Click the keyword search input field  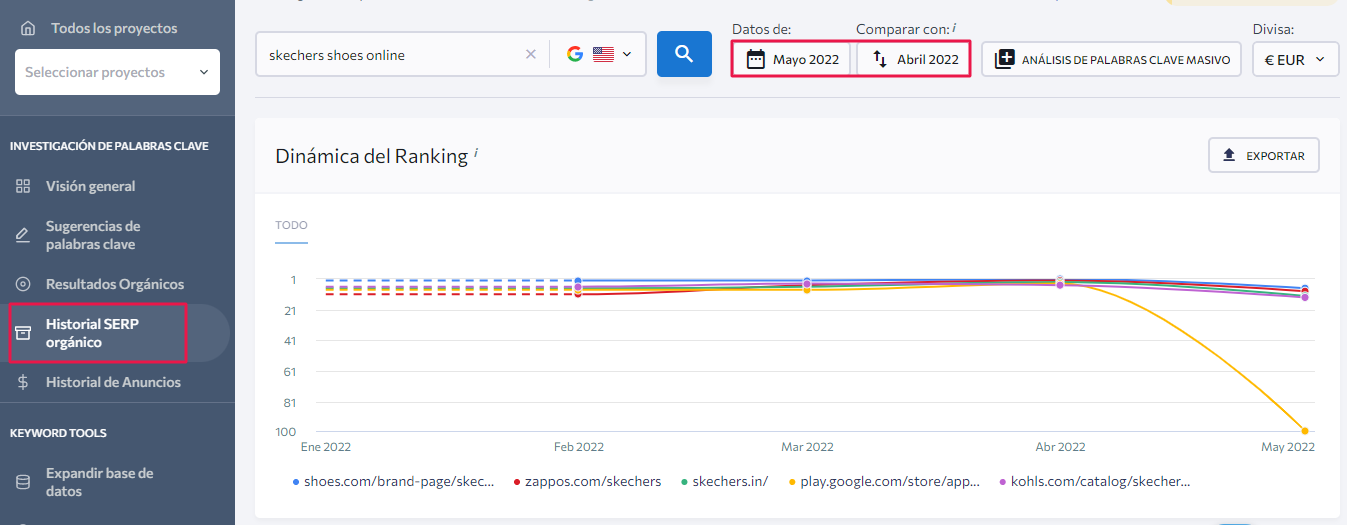[x=390, y=55]
